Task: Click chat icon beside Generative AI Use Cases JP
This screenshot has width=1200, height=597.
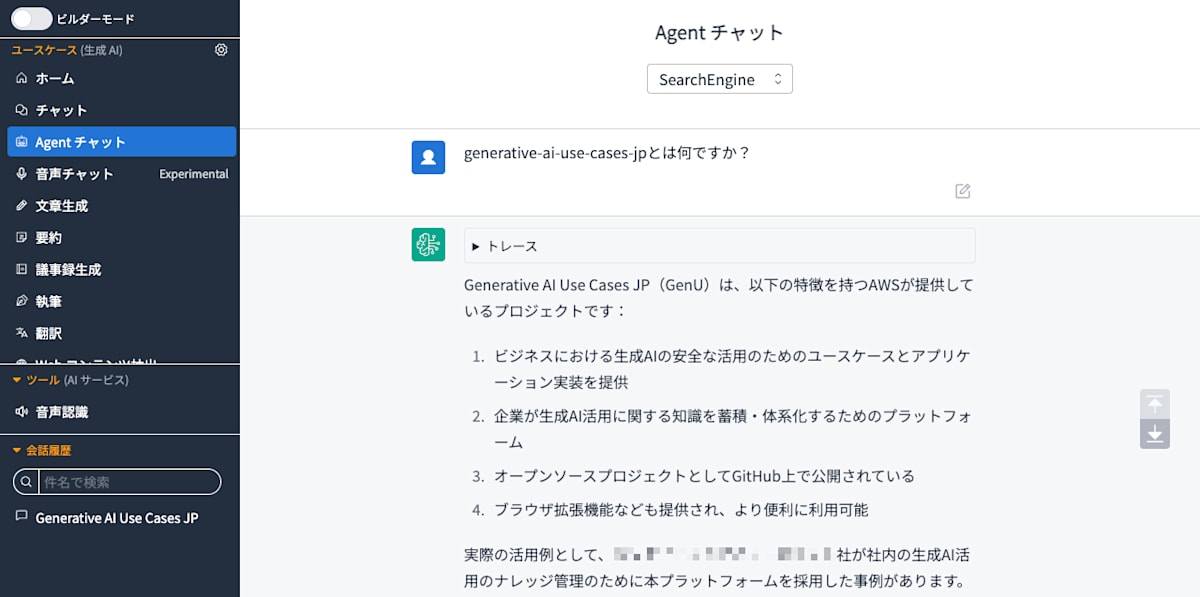Action: 22,517
